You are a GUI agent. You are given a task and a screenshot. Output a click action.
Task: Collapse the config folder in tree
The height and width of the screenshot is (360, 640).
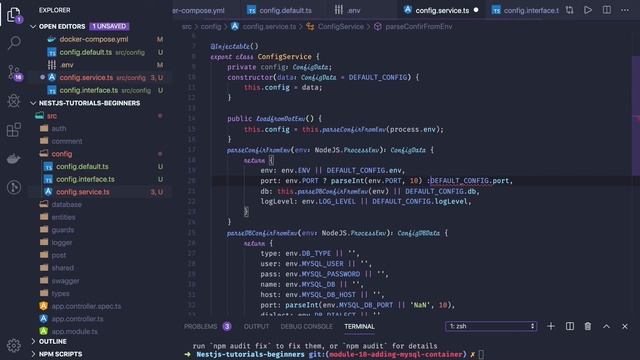click(x=62, y=154)
